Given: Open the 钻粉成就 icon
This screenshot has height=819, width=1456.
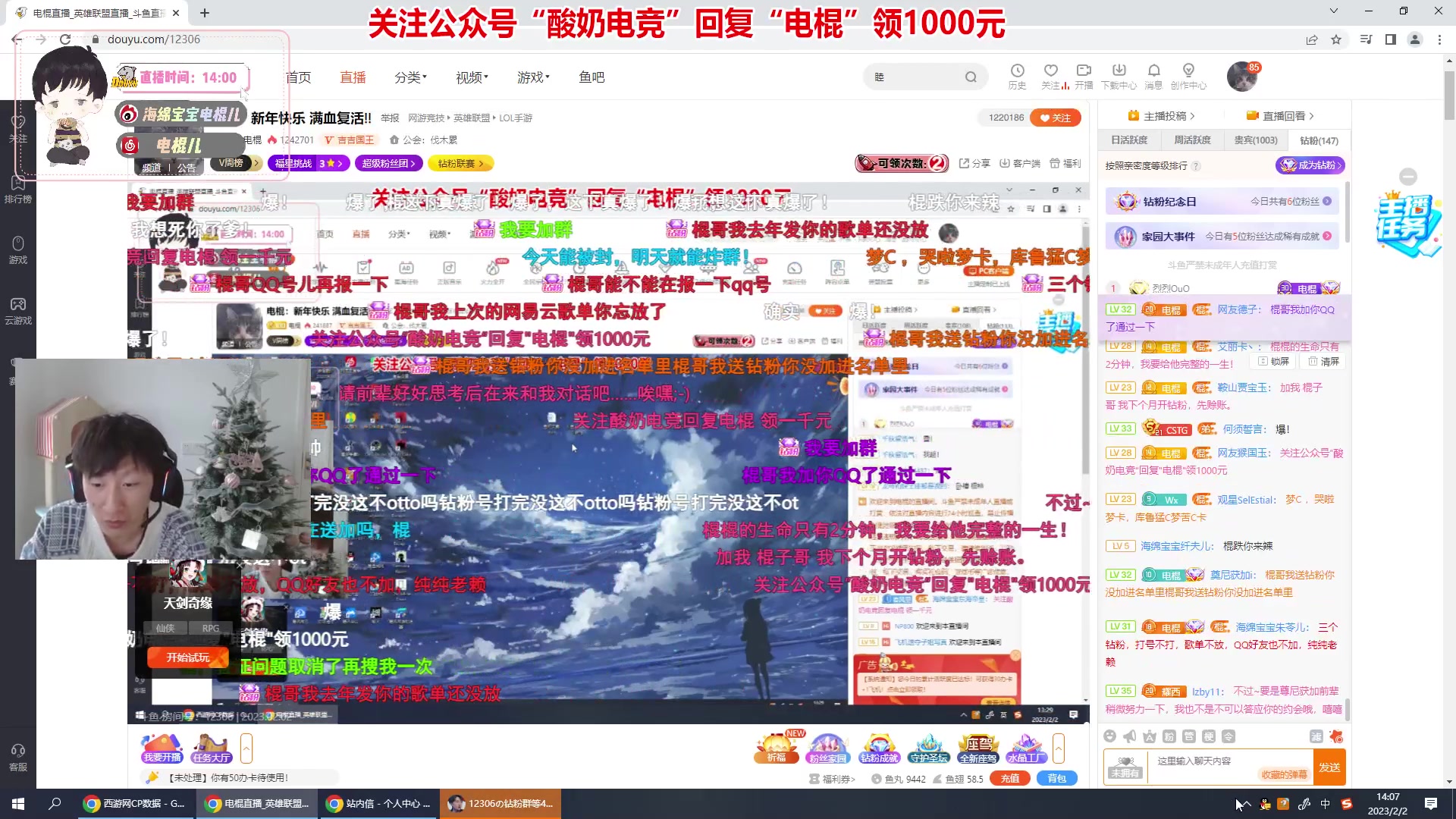Looking at the screenshot, I should (878, 748).
